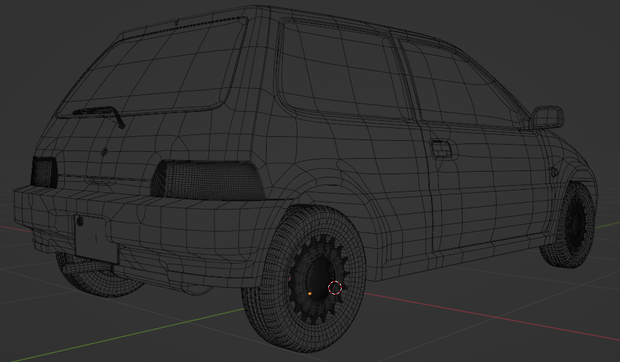This screenshot has width=620, height=362.
Task: Click the red X axis line
Action: [491, 316]
